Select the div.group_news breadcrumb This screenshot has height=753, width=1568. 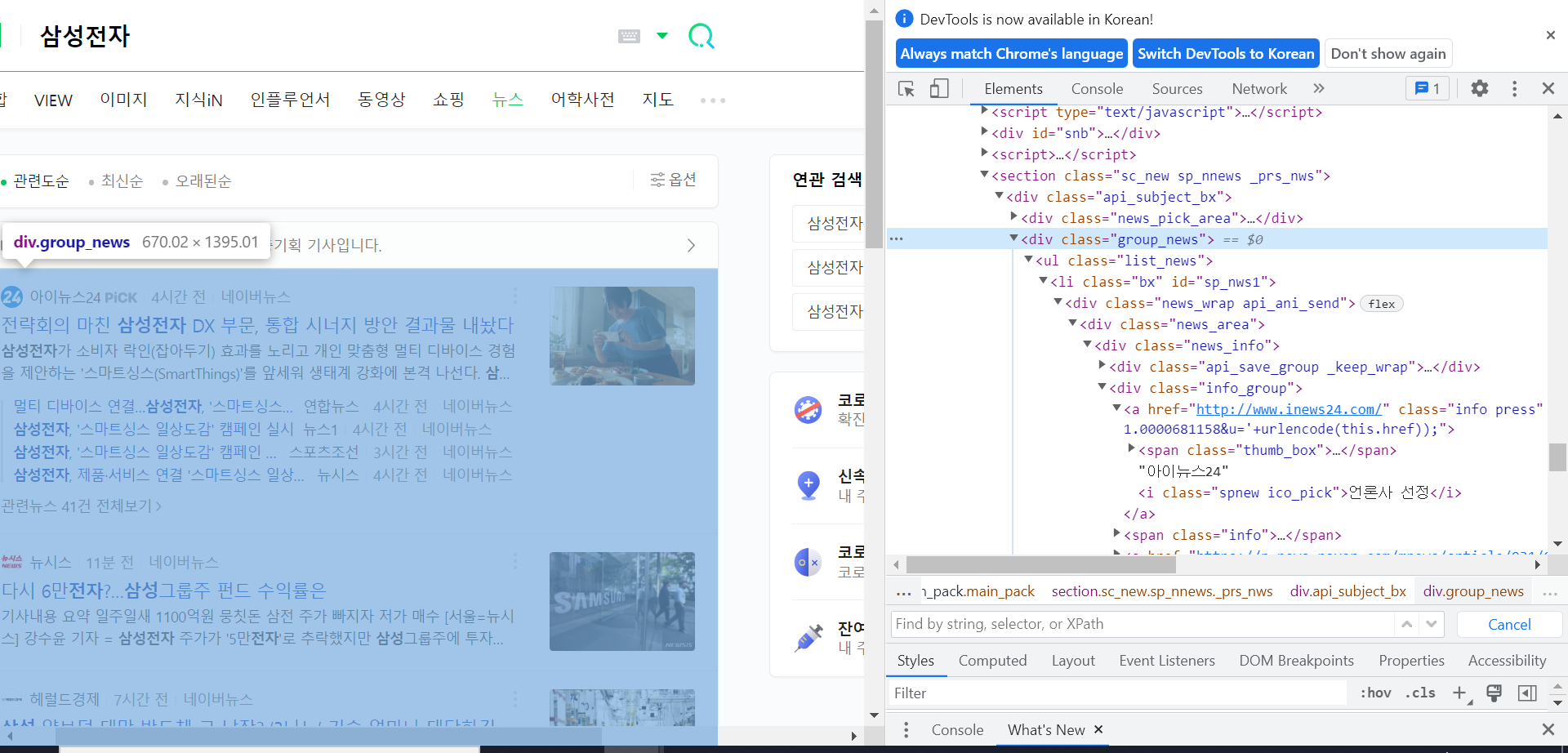(1473, 591)
